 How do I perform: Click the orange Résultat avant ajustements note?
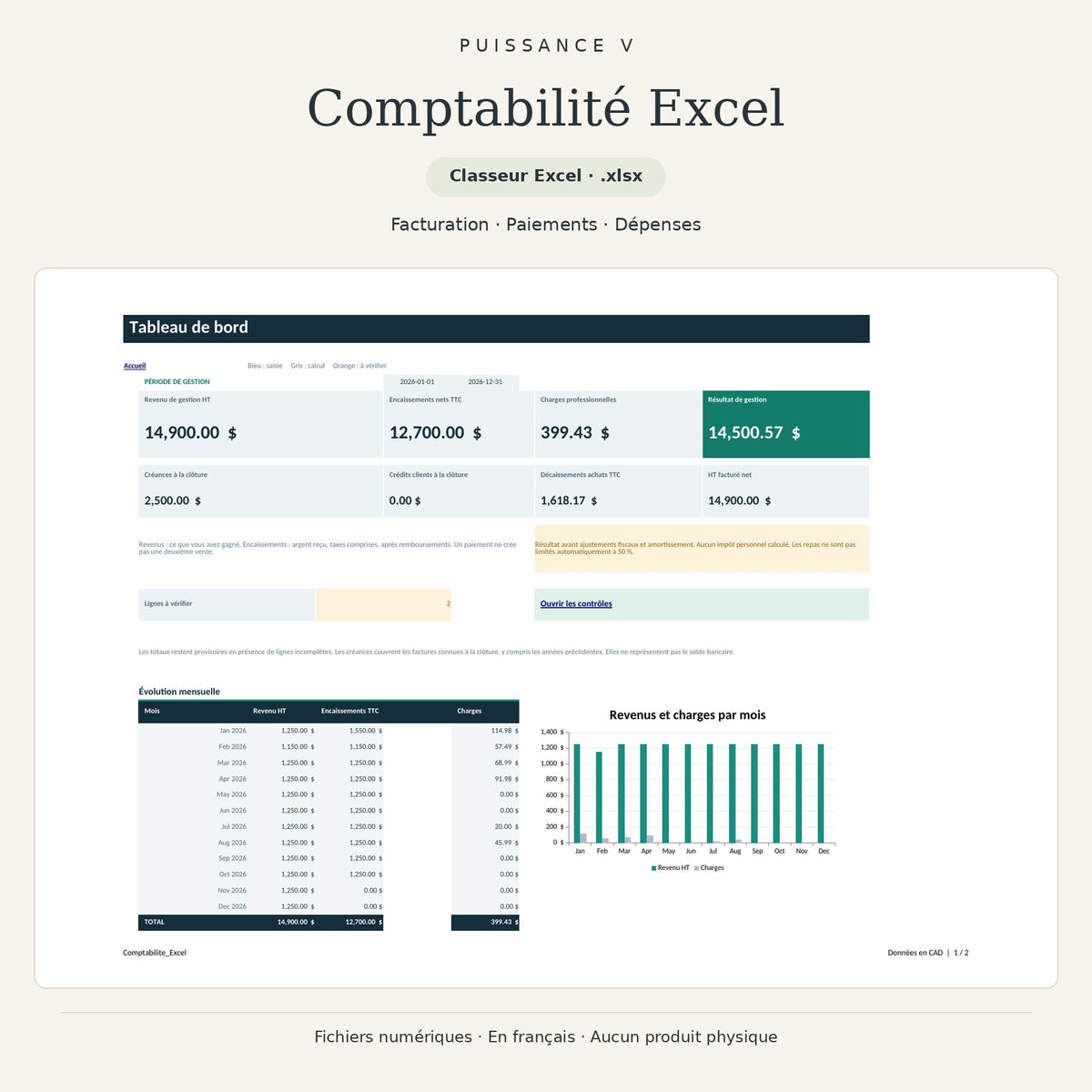point(702,549)
